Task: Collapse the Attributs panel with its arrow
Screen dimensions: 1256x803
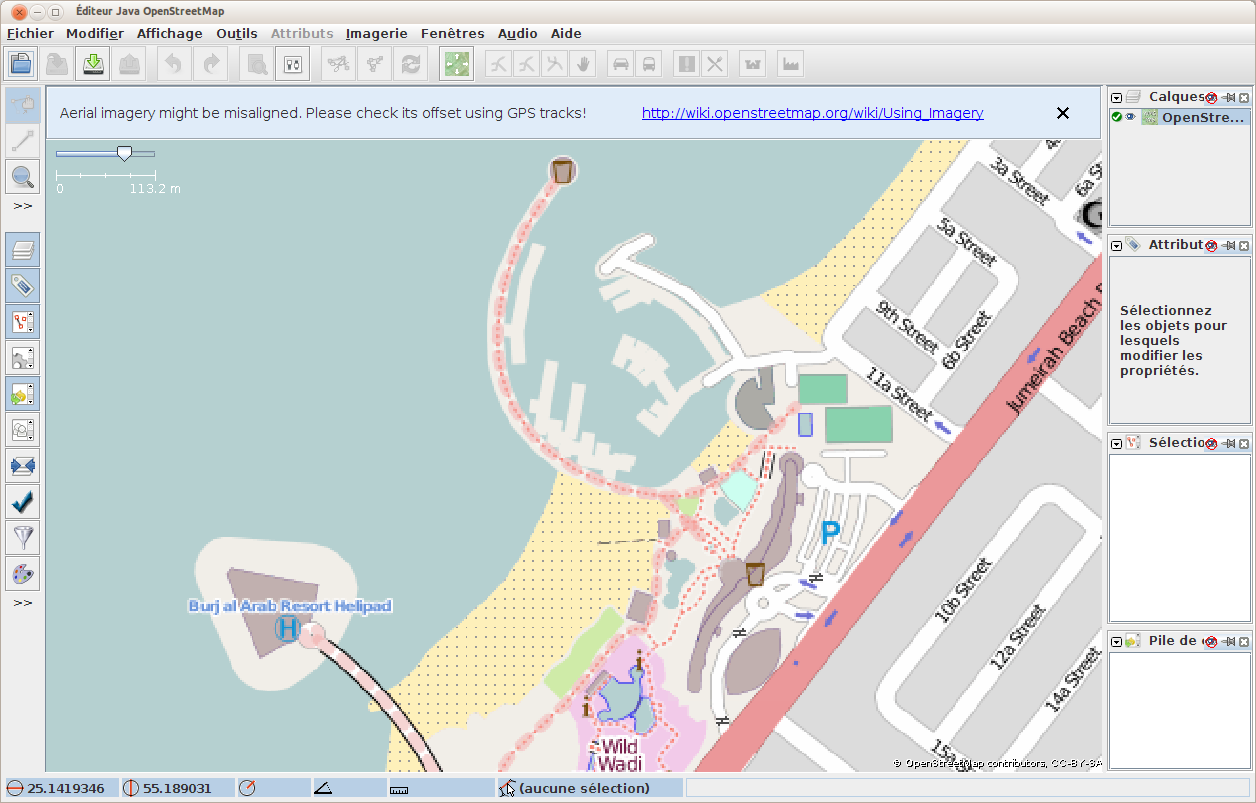Action: (x=1117, y=245)
